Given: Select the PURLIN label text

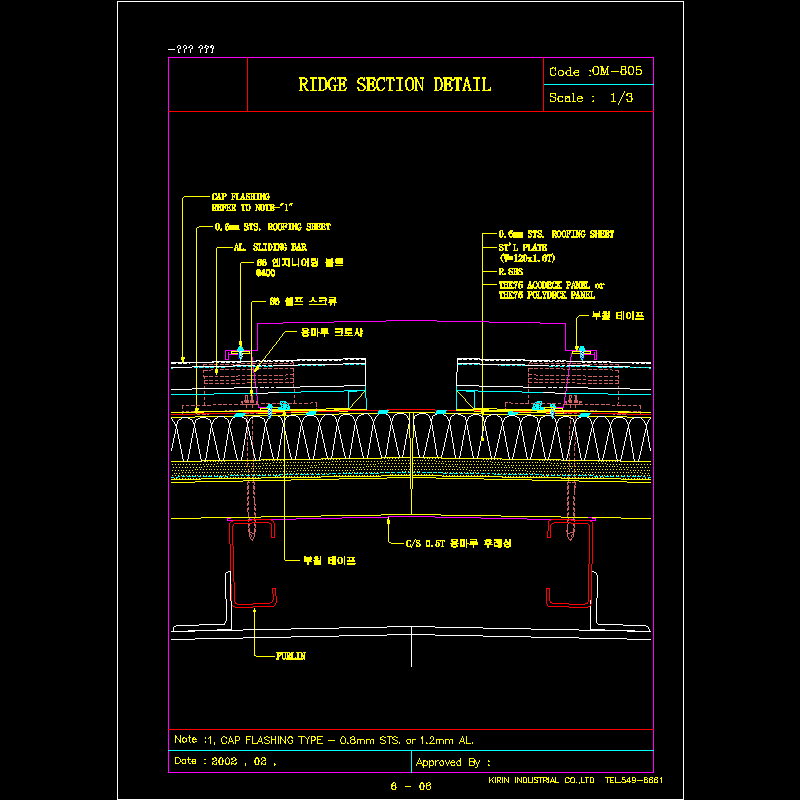Looking at the screenshot, I should point(290,656).
